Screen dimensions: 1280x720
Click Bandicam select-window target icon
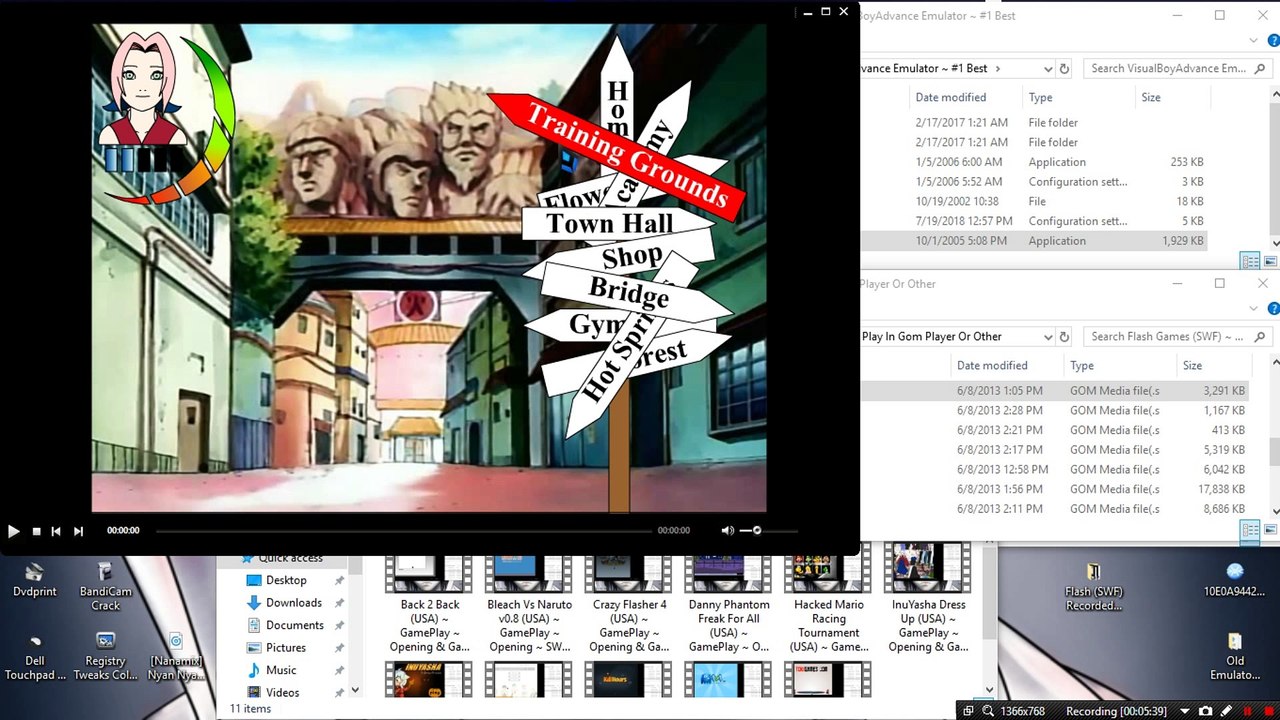968,711
